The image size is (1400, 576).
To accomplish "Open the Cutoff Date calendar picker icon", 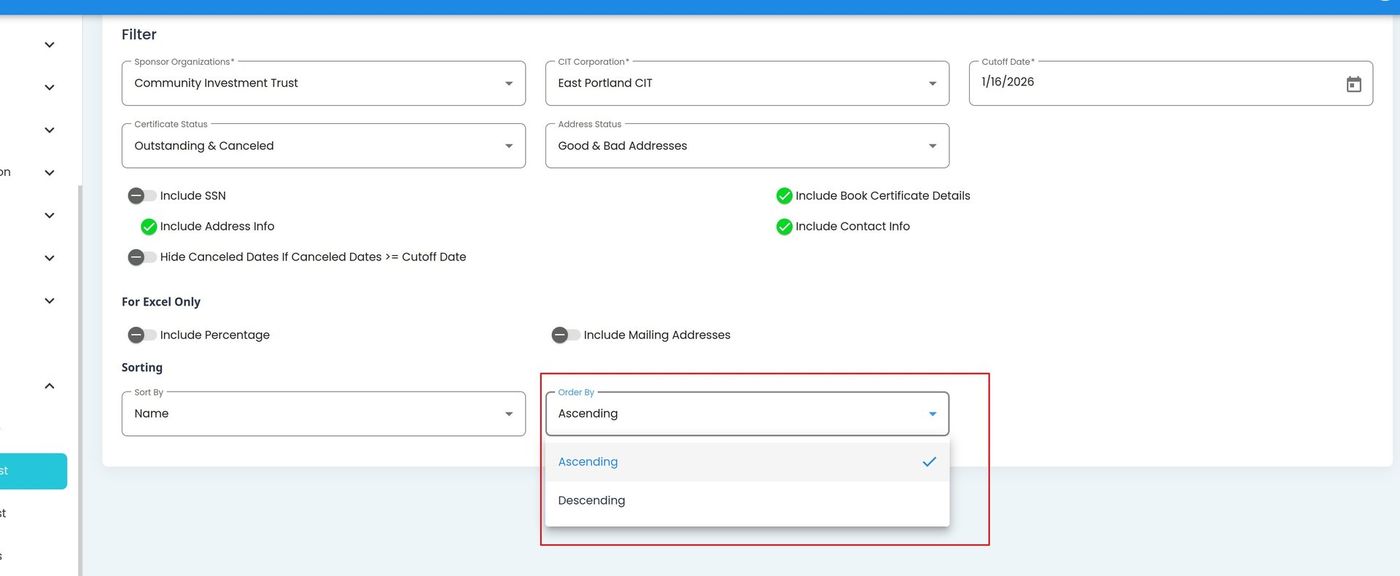I will coord(1353,84).
